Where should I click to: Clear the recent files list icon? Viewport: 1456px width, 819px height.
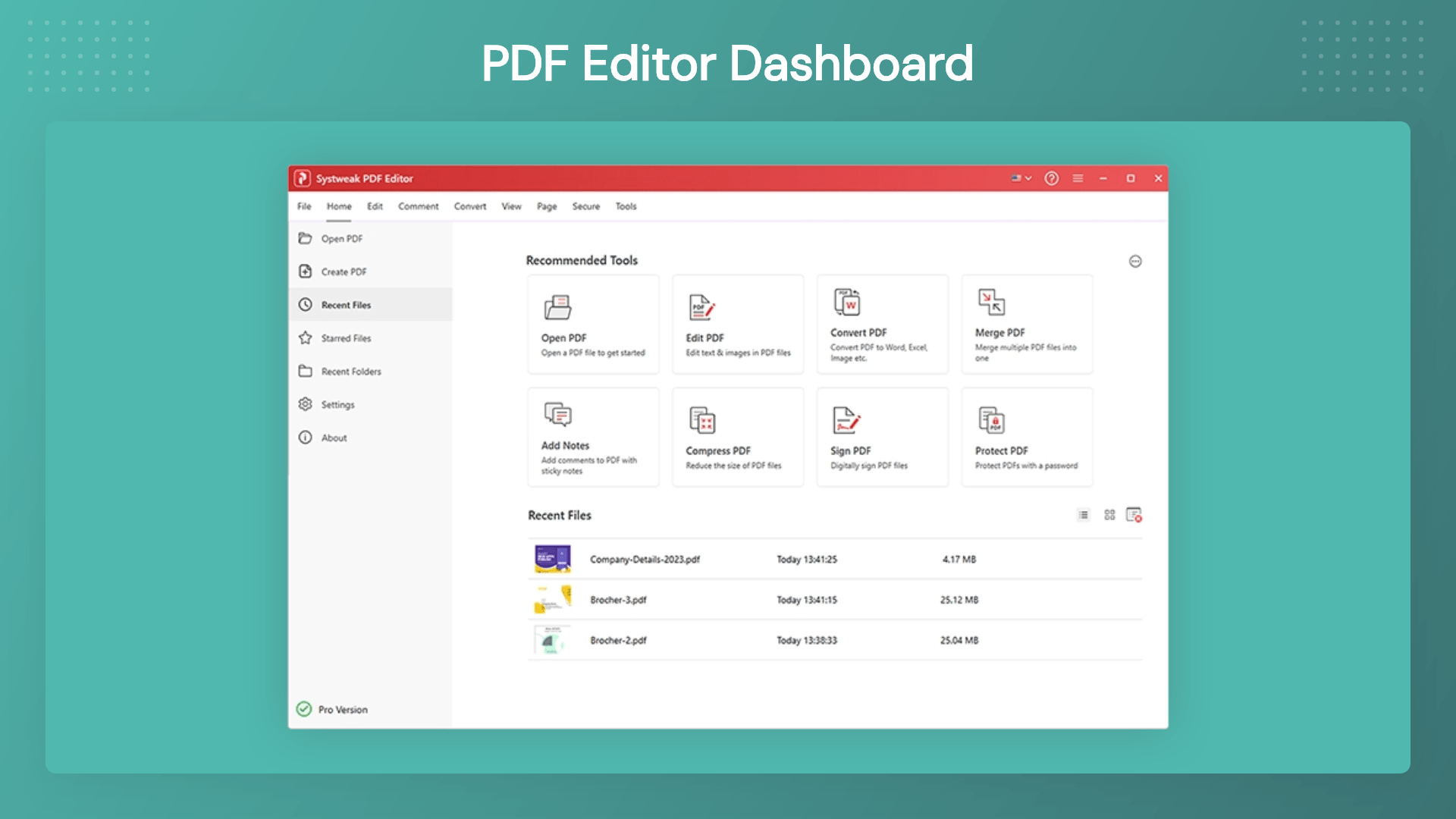coord(1134,515)
